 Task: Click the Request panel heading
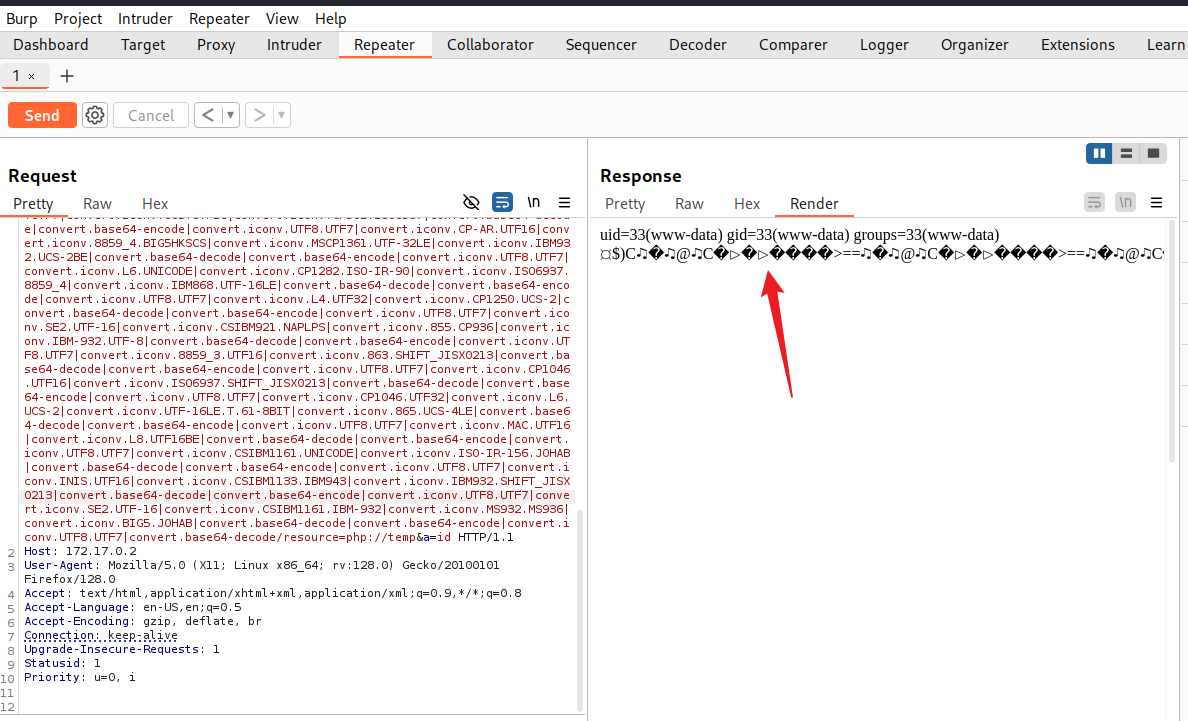(x=42, y=176)
